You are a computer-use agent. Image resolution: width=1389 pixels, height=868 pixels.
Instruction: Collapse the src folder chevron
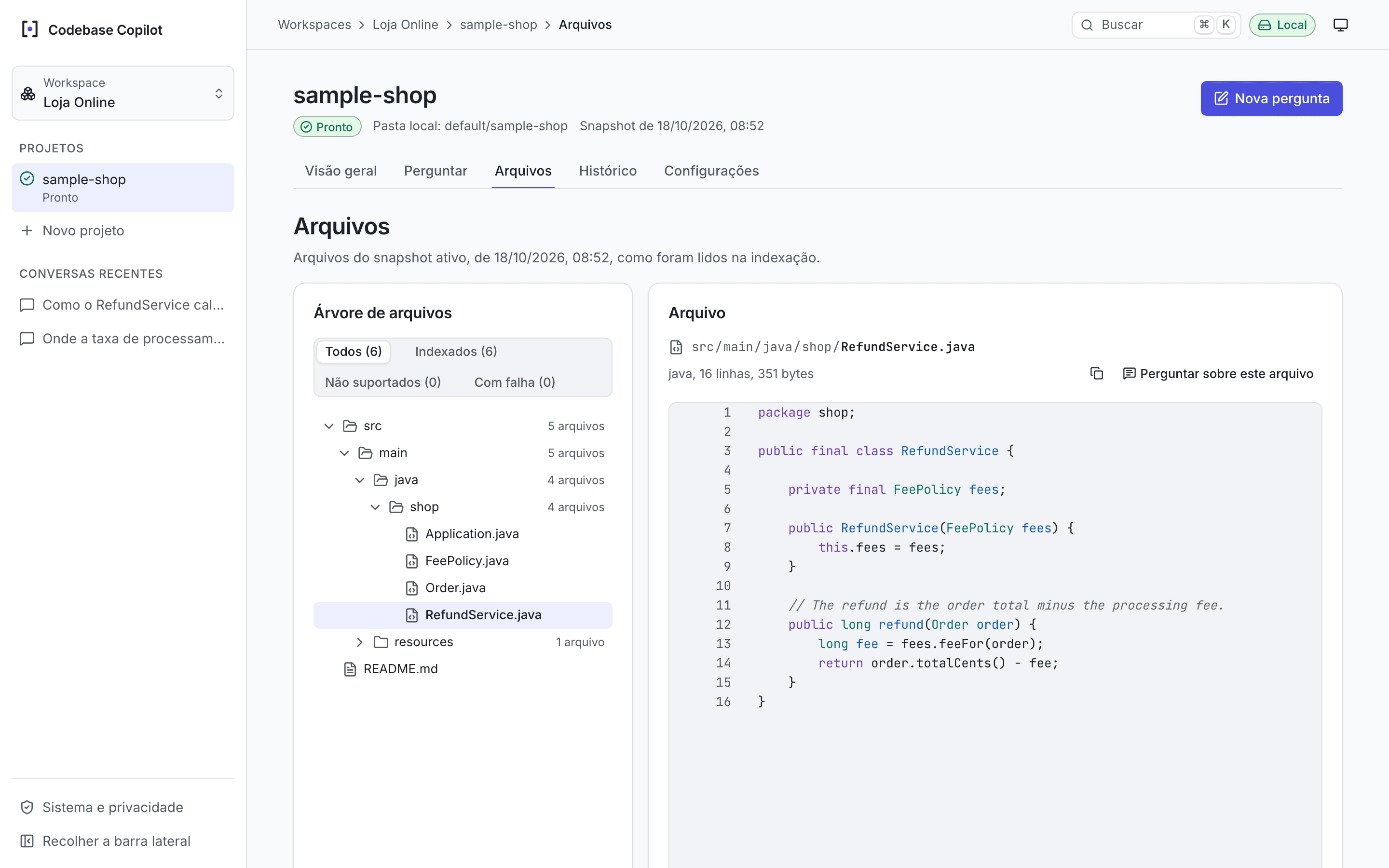point(329,426)
